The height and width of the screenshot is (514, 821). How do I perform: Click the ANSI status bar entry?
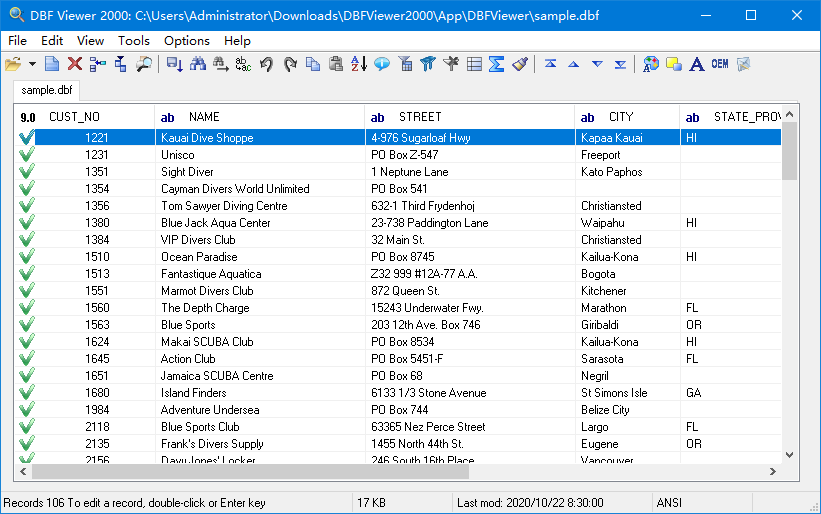click(702, 503)
